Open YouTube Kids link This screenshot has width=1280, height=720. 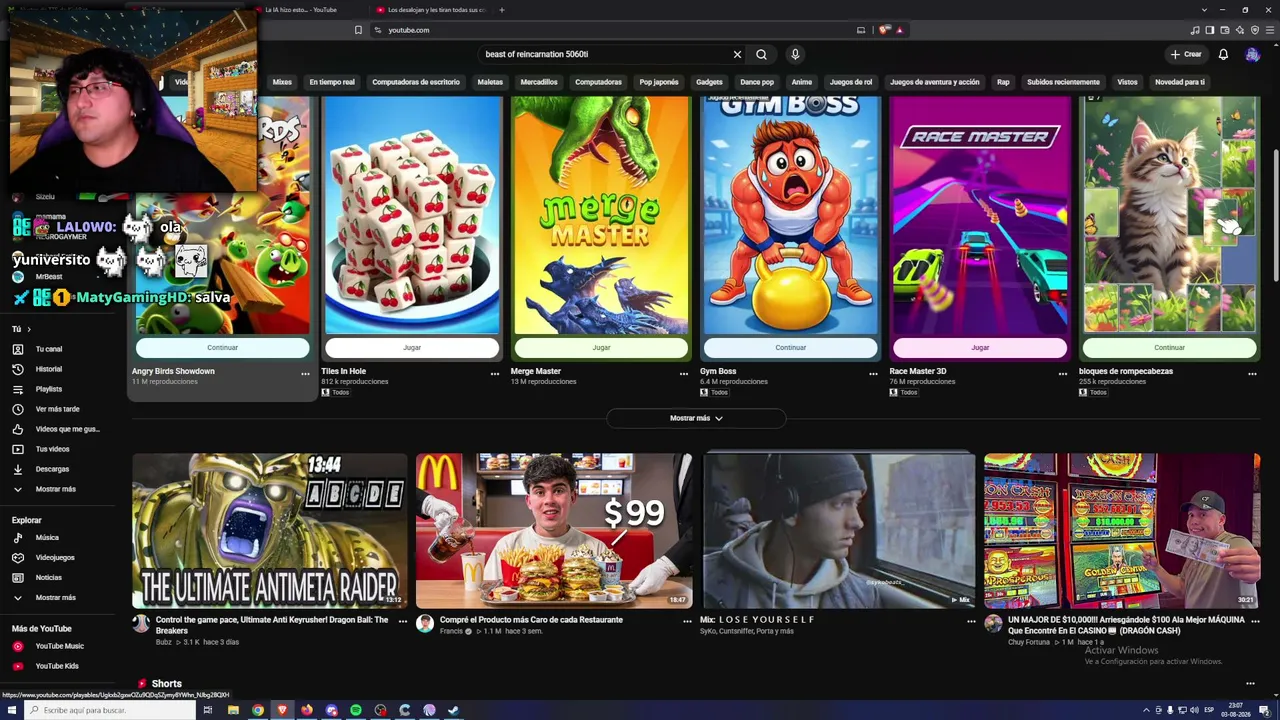59,666
